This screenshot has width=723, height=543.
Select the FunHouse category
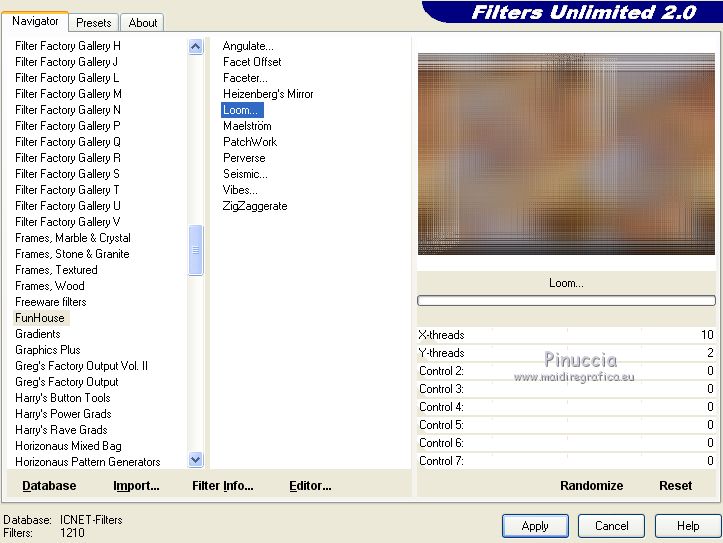tap(40, 318)
